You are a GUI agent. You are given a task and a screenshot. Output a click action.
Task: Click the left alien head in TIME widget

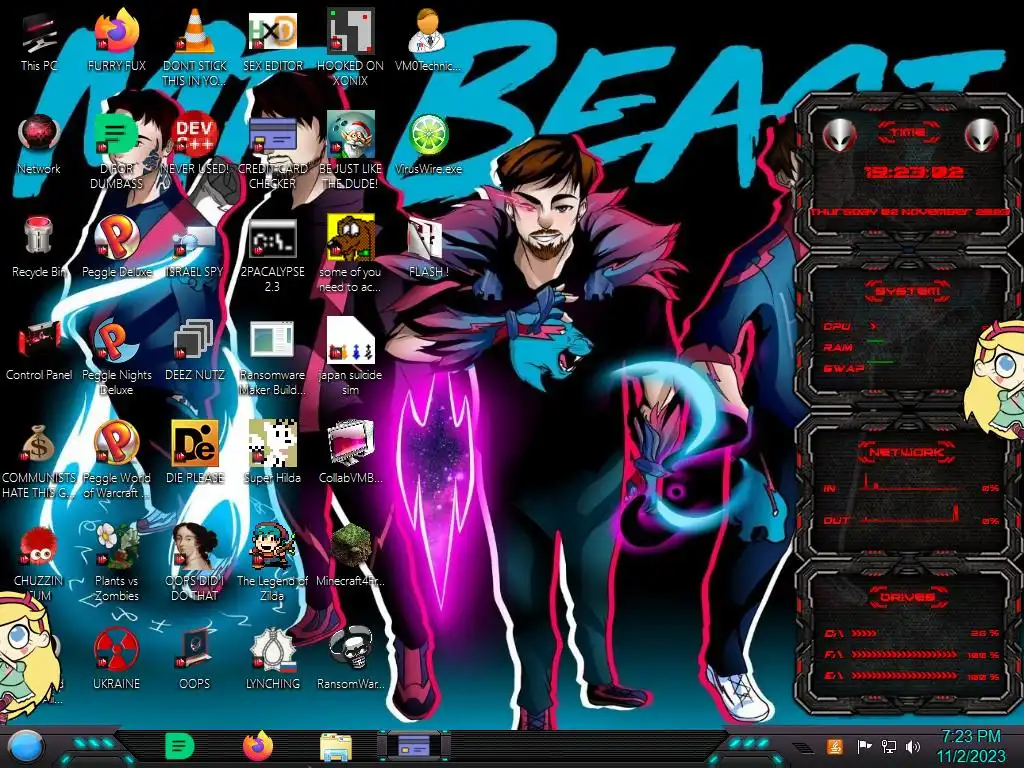coord(839,136)
